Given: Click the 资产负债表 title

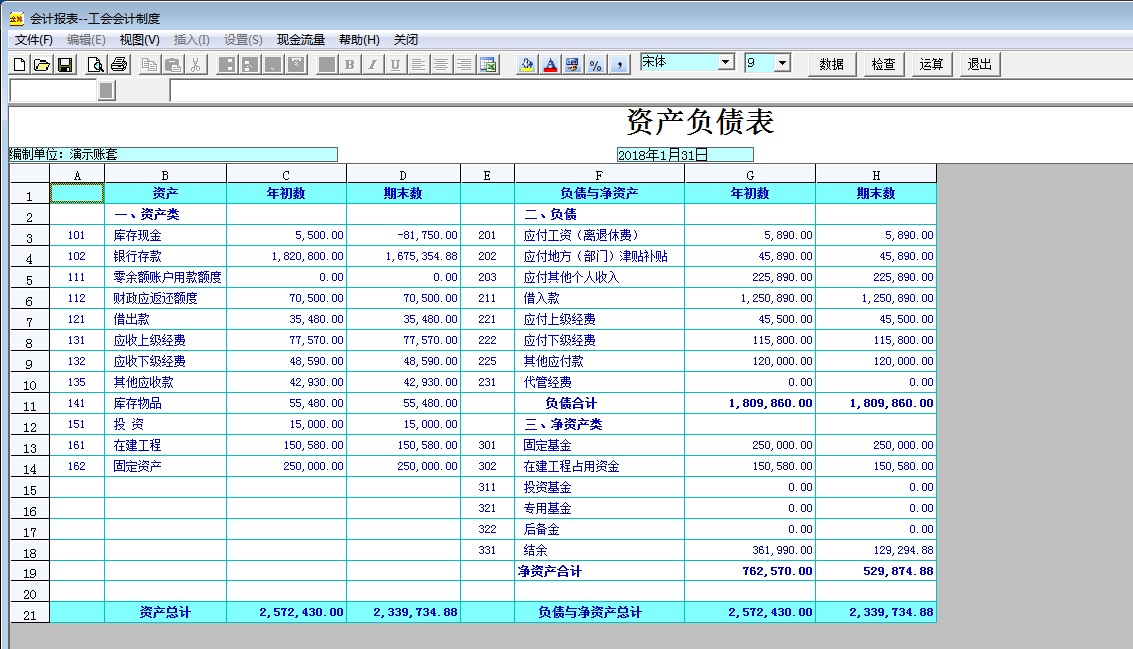Looking at the screenshot, I should tap(699, 121).
